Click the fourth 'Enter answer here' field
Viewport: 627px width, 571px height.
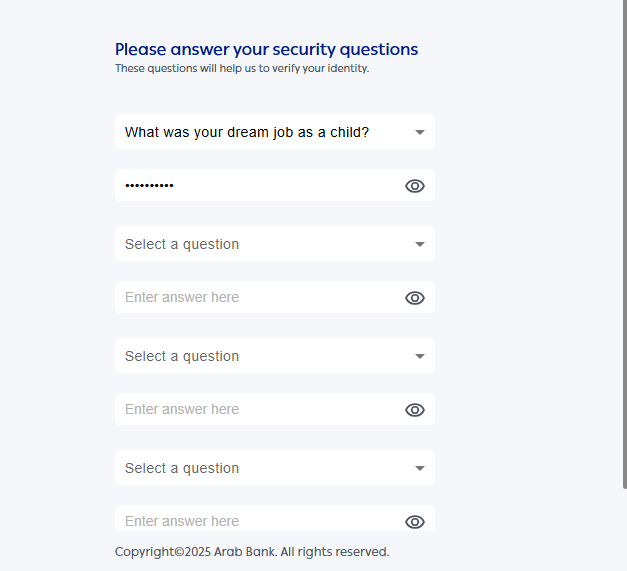coord(255,520)
